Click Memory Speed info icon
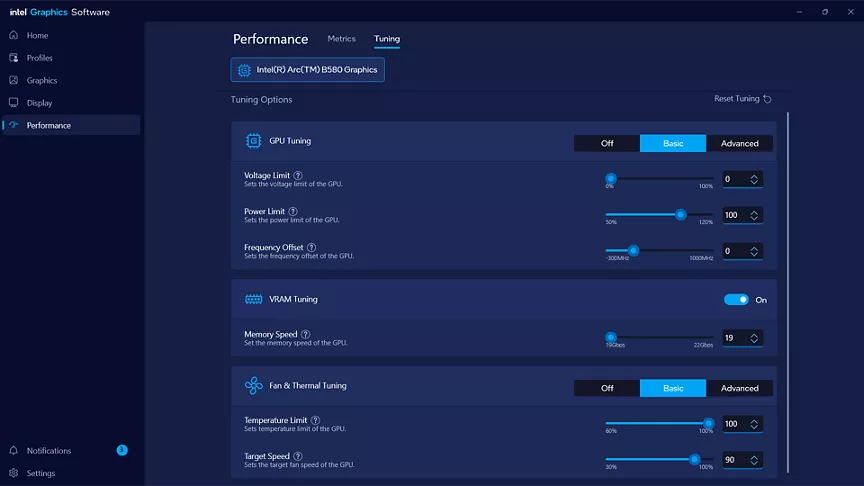This screenshot has height=486, width=864. coord(305,335)
